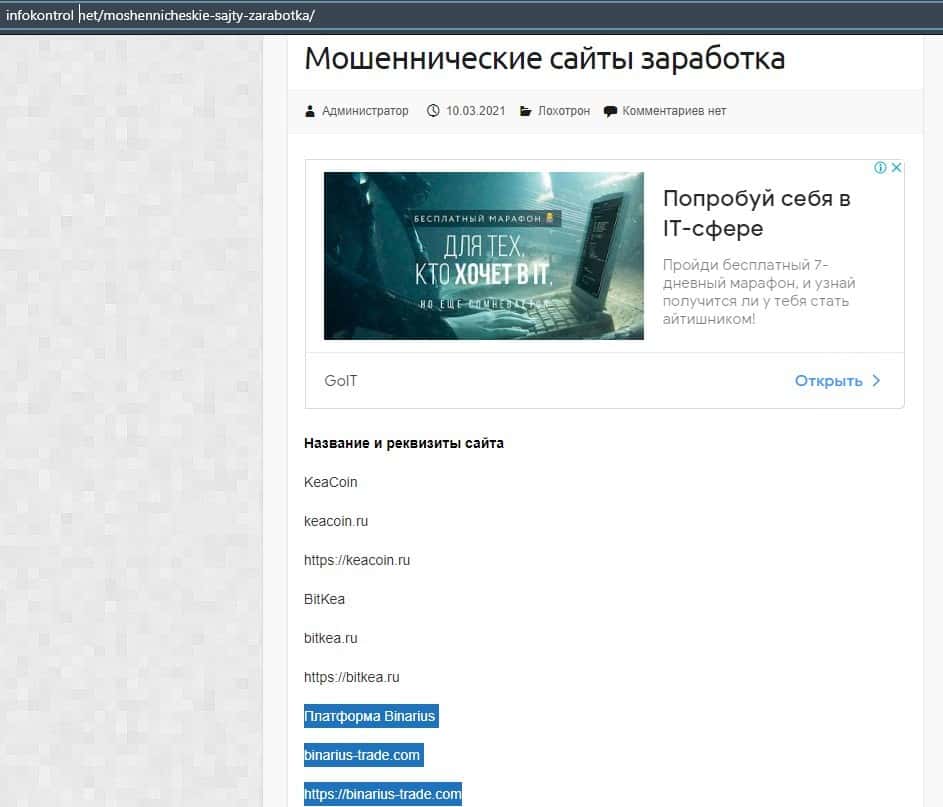This screenshot has width=943, height=807.
Task: Click the chevron arrow next to Открыть
Action: point(876,381)
